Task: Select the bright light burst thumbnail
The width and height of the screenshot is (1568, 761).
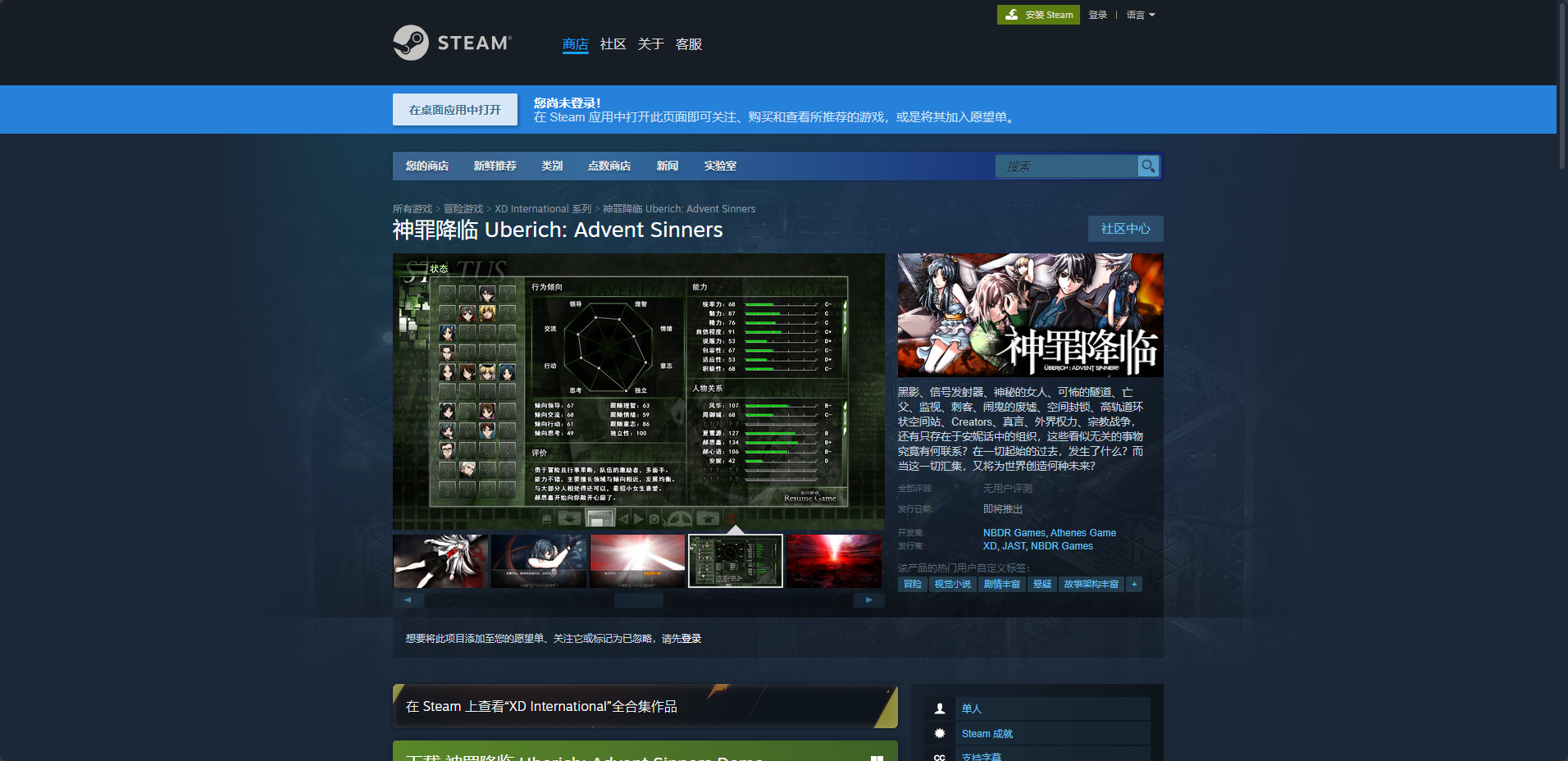Action: pos(637,561)
